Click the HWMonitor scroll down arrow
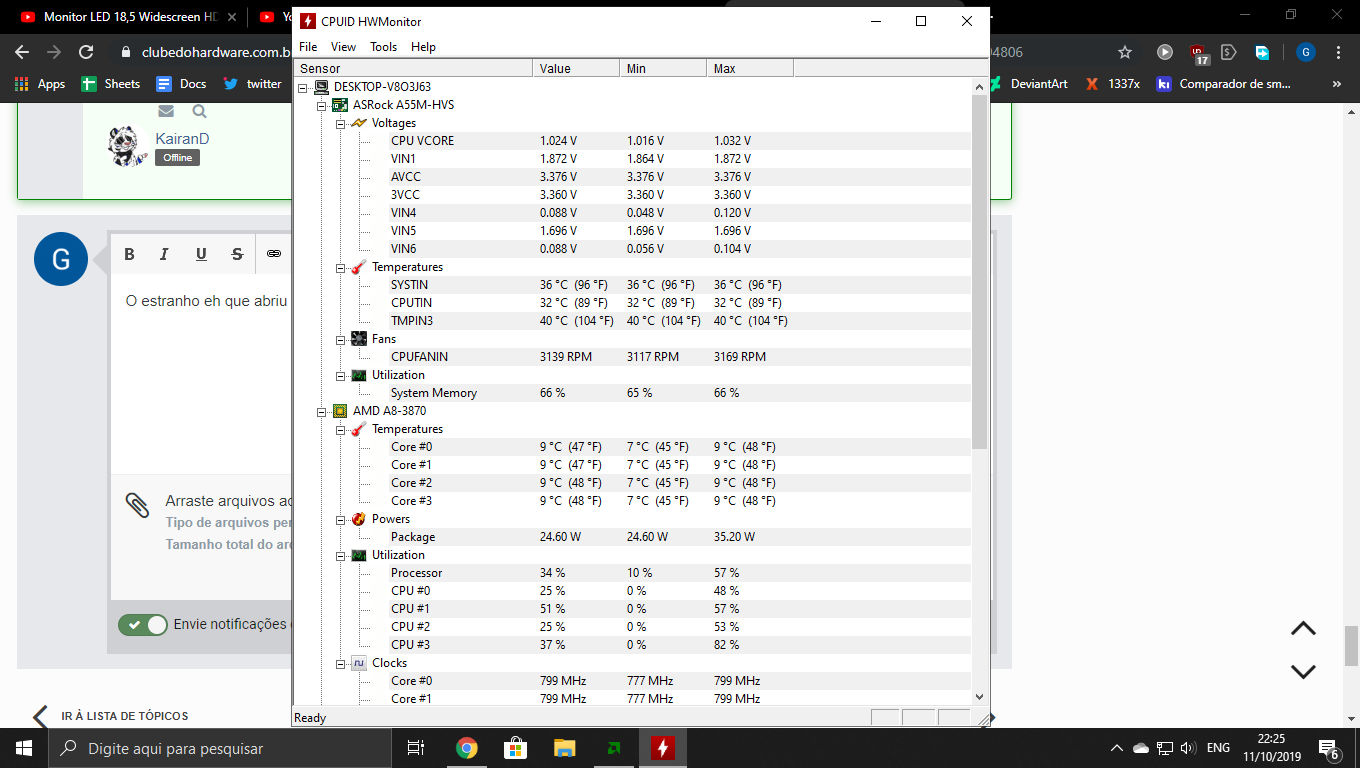This screenshot has width=1360, height=768. click(x=979, y=697)
